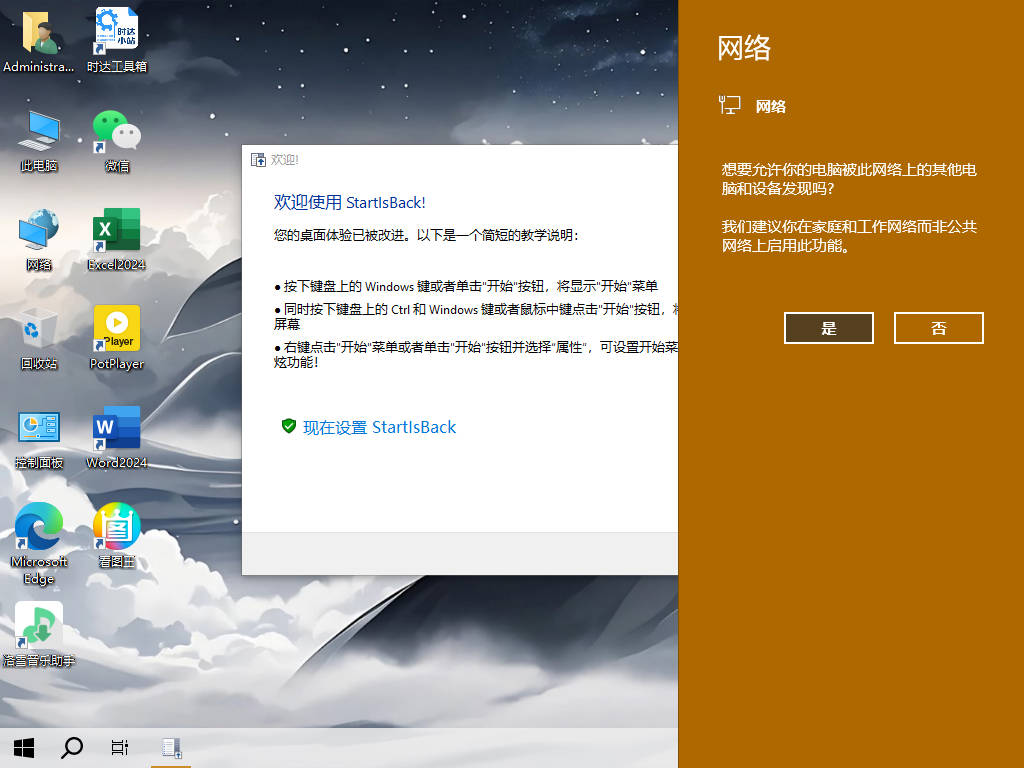This screenshot has height=768, width=1024.
Task: Launch Excel2024 desktop shortcut
Action: coord(117,231)
